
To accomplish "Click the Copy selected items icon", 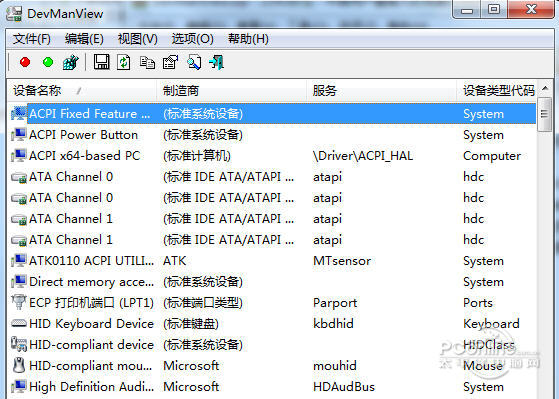I will tap(147, 63).
